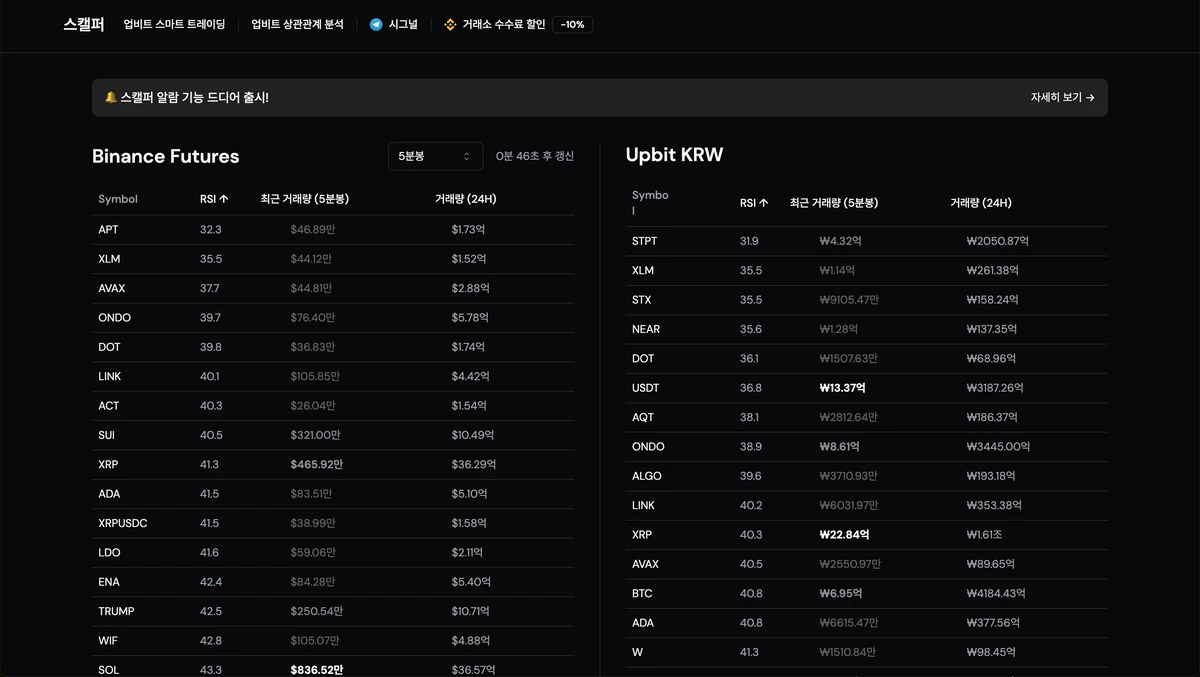Select LINK row in Binance Futures
The width and height of the screenshot is (1200, 677).
pyautogui.click(x=333, y=376)
